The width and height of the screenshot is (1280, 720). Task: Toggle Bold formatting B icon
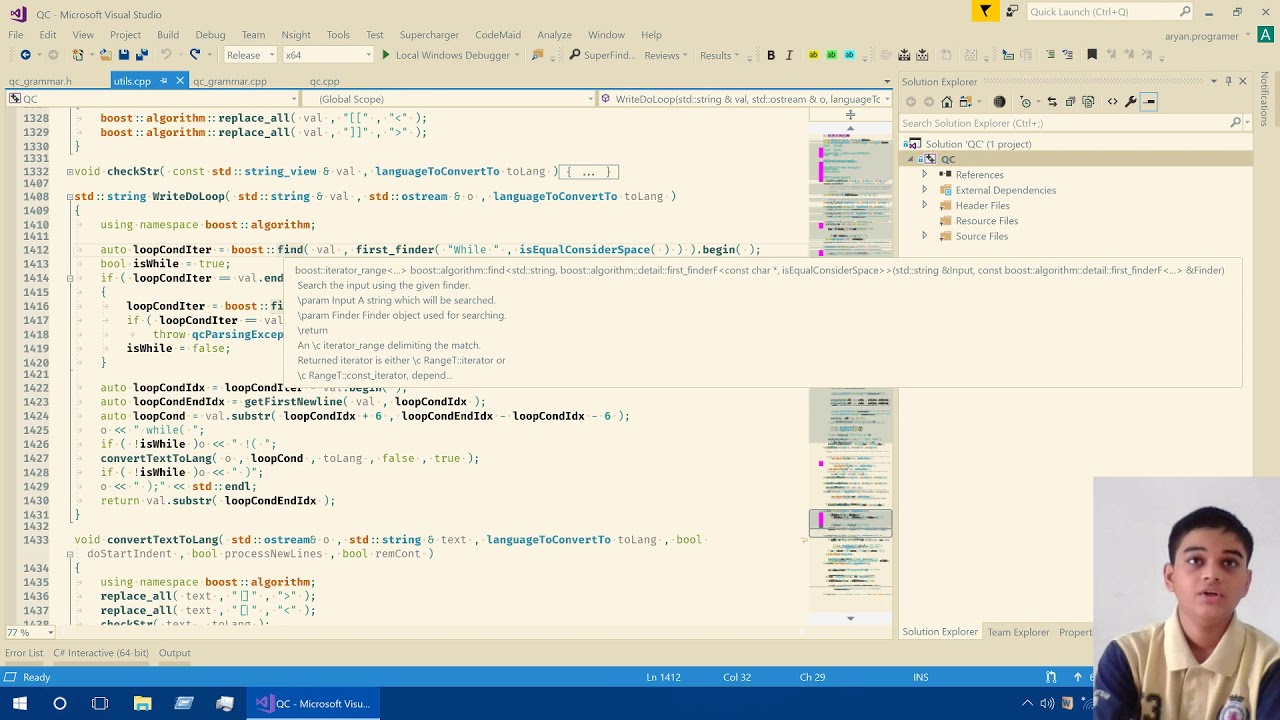coord(771,55)
